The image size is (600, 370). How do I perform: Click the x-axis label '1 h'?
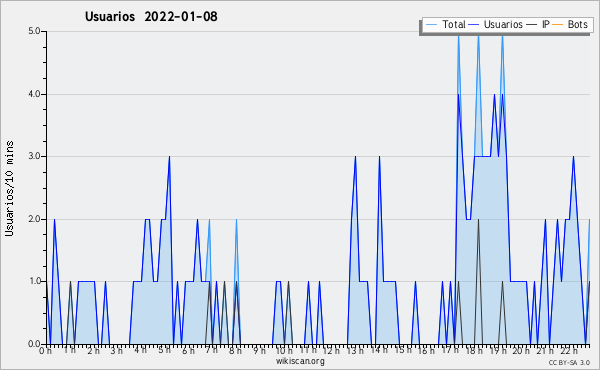click(x=69, y=350)
